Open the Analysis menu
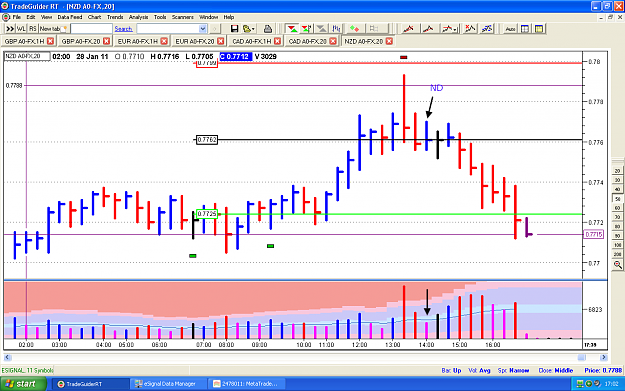Viewport: 625px width, 391px height. pyautogui.click(x=138, y=17)
